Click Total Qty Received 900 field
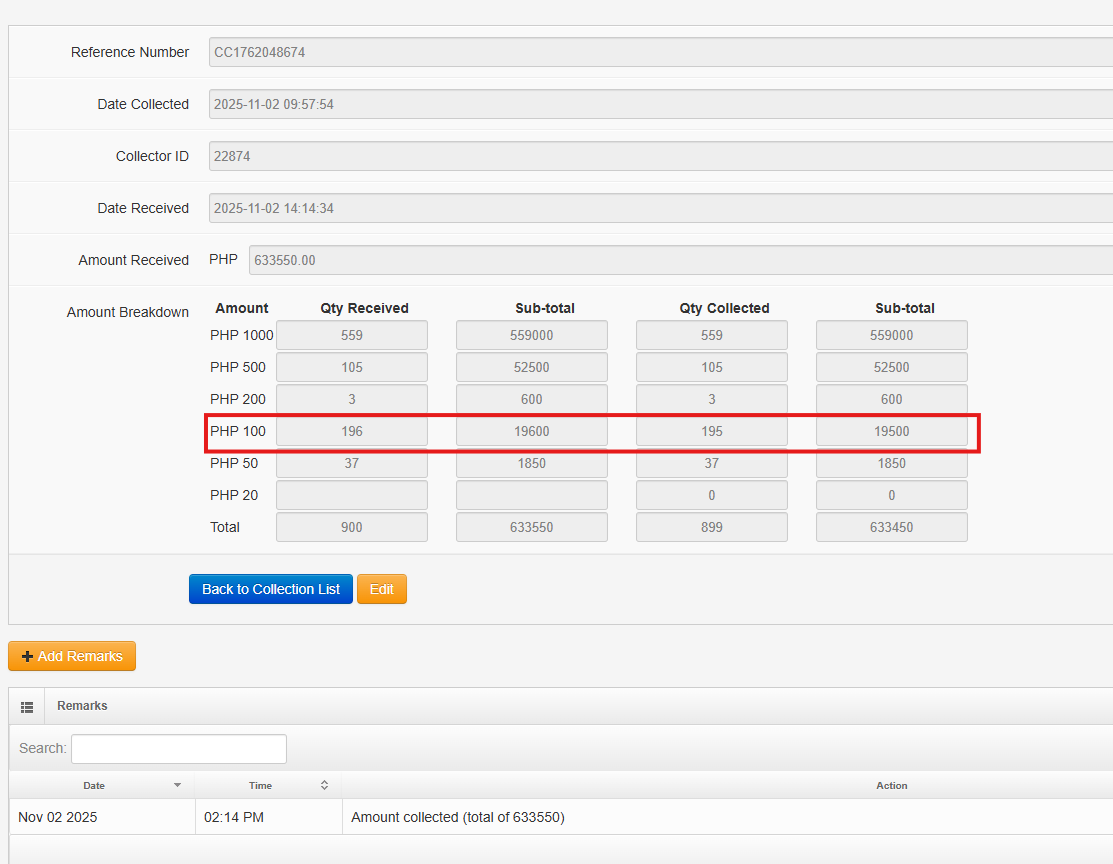 352,527
